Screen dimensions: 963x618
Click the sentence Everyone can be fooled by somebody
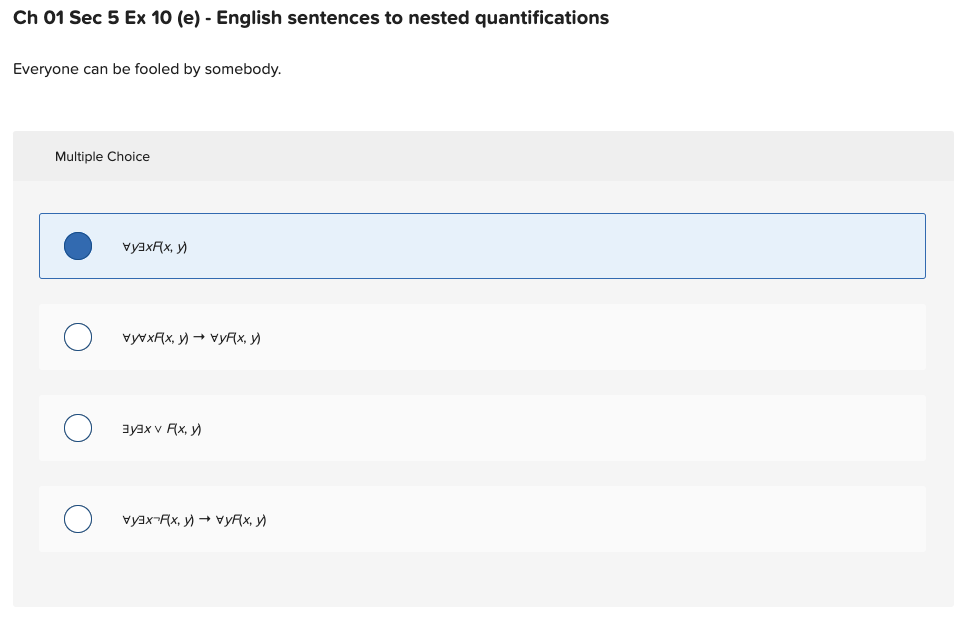146,69
